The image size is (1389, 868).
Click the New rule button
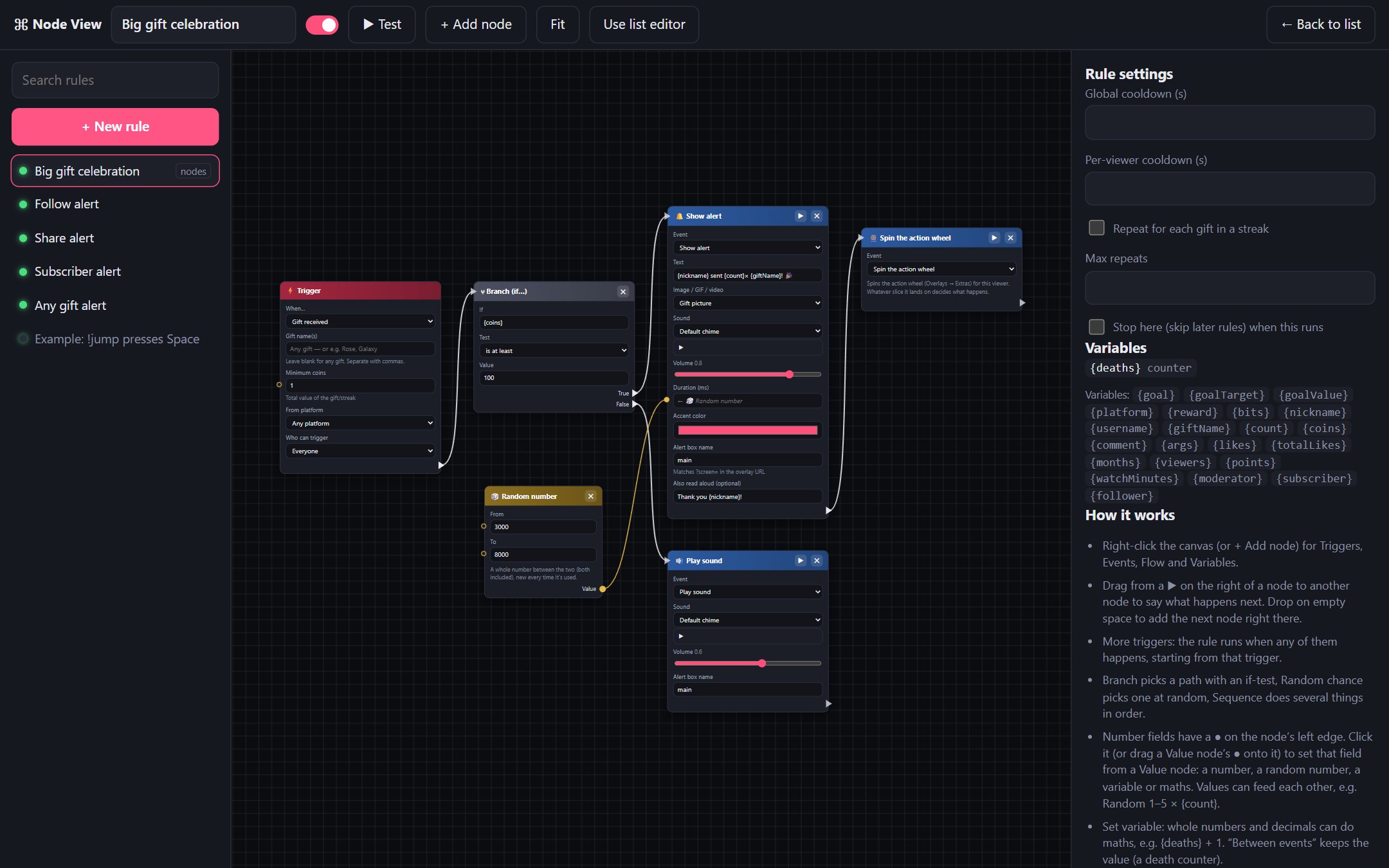point(115,127)
